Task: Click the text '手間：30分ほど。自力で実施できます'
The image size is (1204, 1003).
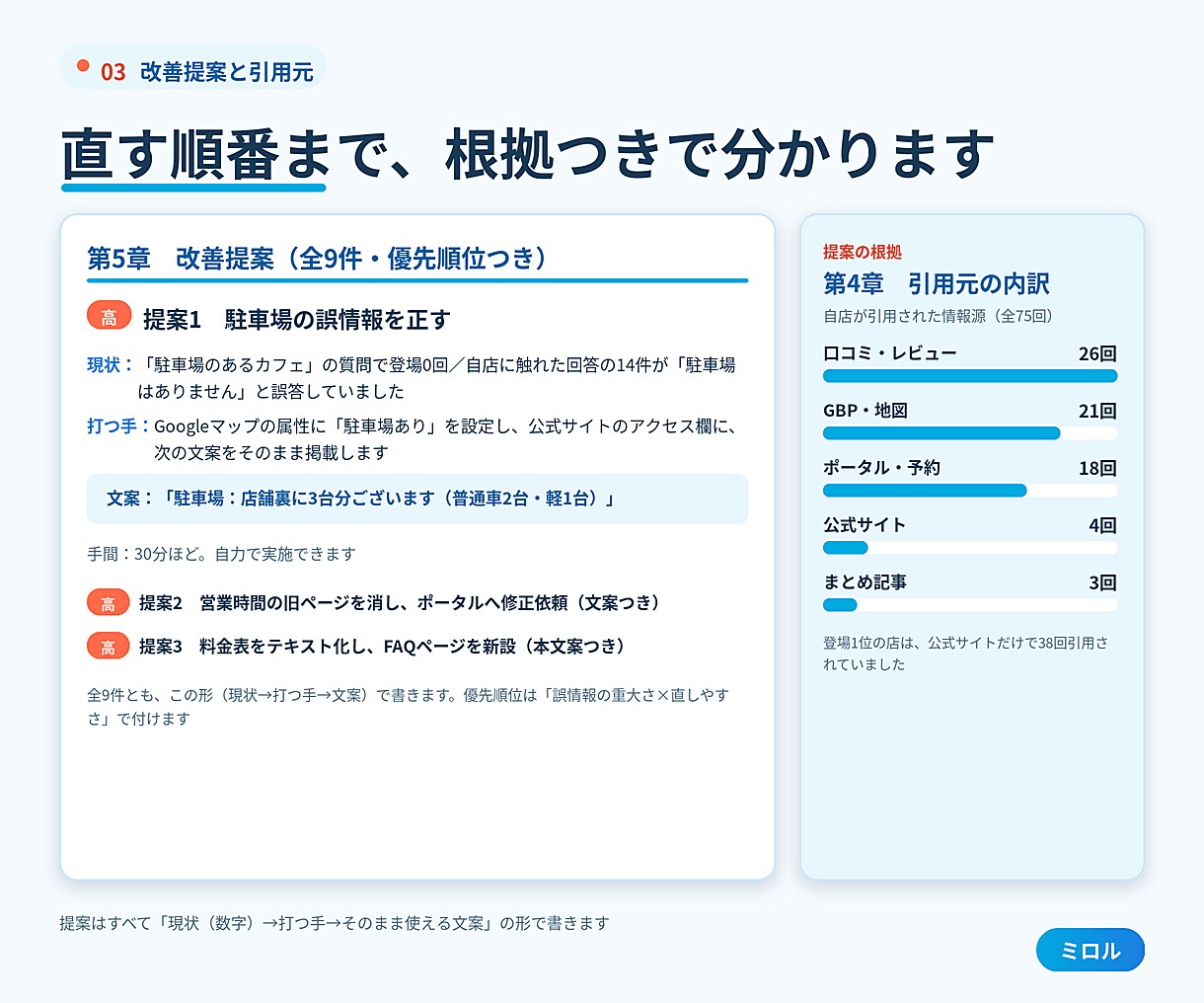Action: tap(221, 554)
